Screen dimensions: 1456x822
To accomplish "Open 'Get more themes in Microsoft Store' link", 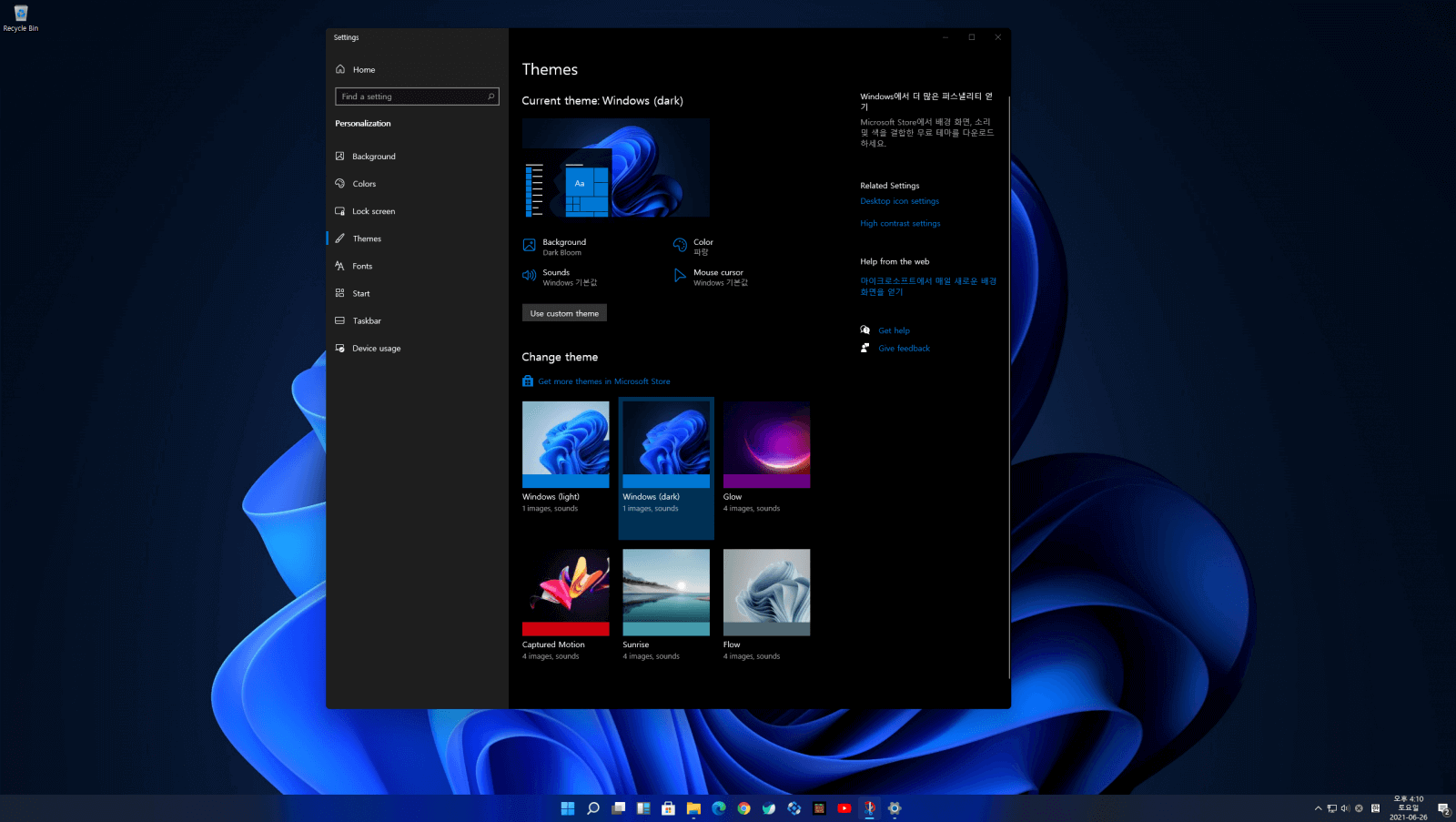I will pos(604,381).
